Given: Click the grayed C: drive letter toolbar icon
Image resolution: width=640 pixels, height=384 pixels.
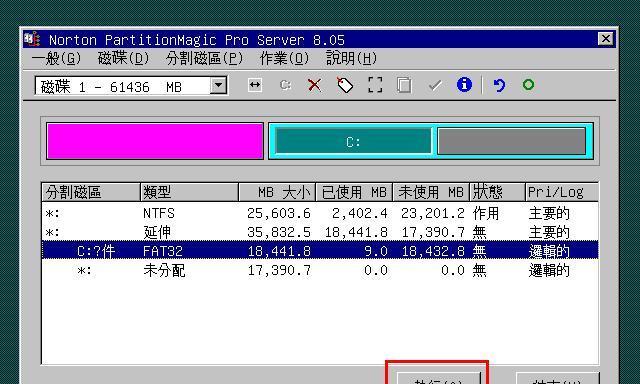Looking at the screenshot, I should [x=285, y=85].
